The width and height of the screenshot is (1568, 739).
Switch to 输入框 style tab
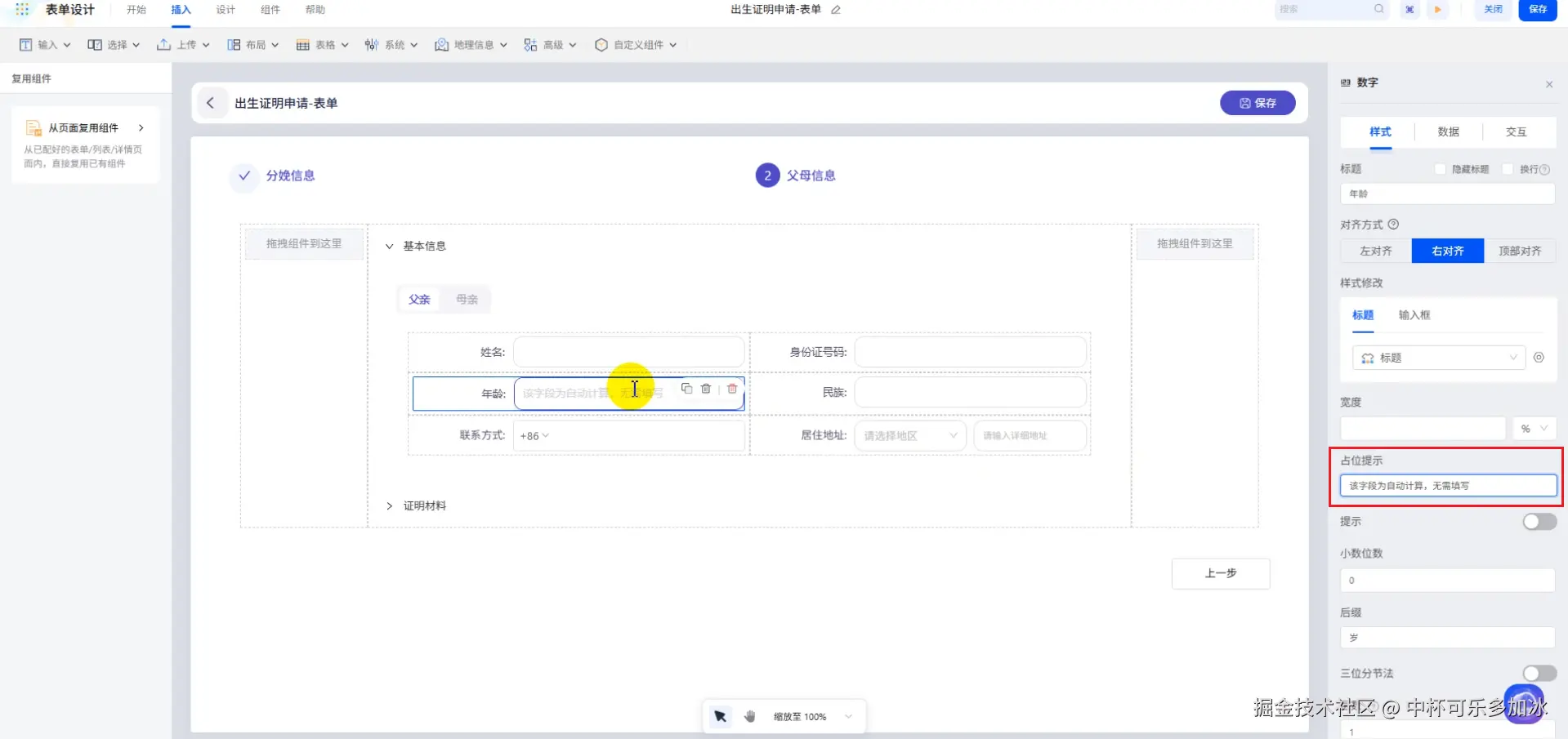[x=1414, y=315]
